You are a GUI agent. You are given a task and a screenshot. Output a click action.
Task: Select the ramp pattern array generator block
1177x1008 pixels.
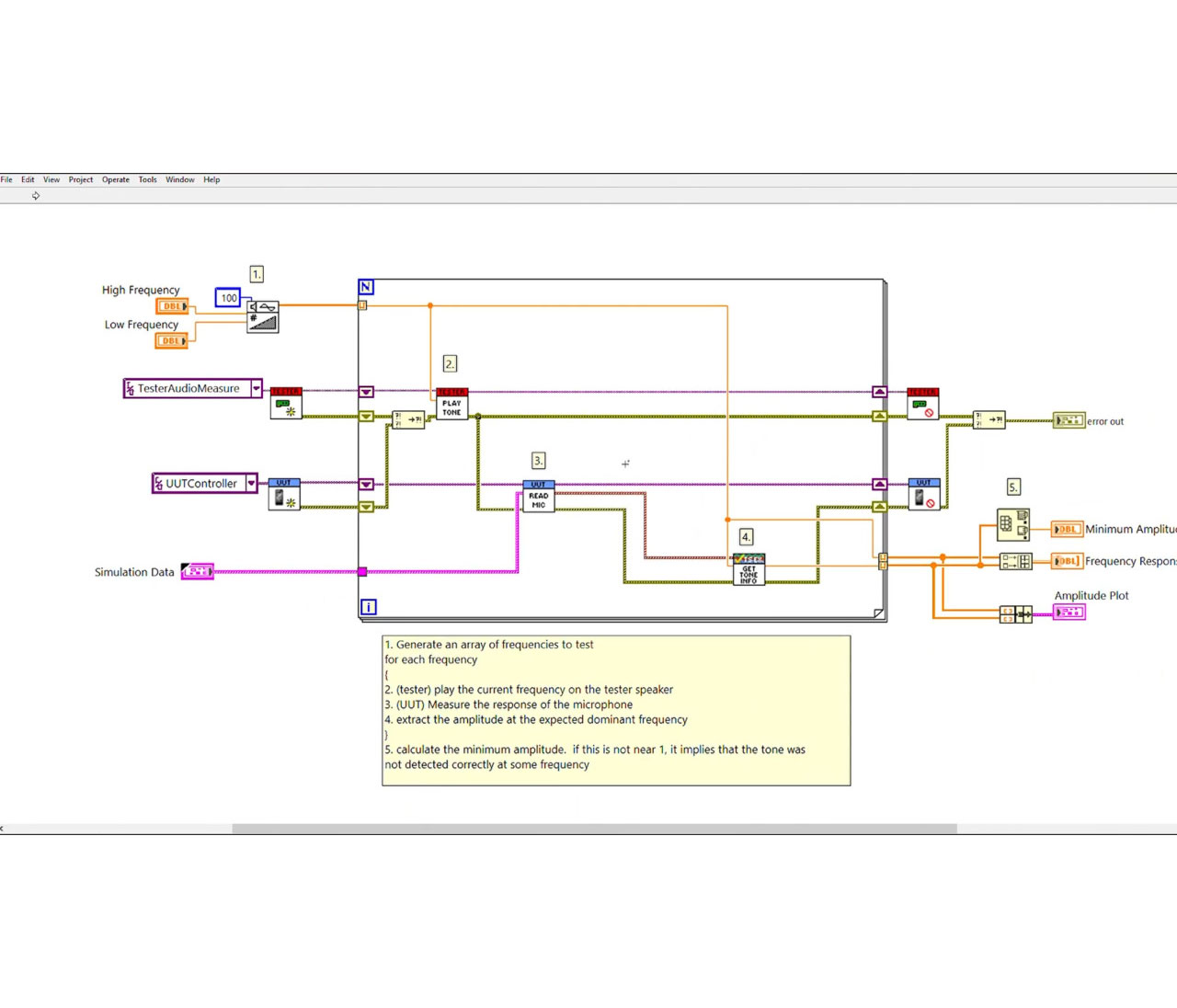click(262, 316)
